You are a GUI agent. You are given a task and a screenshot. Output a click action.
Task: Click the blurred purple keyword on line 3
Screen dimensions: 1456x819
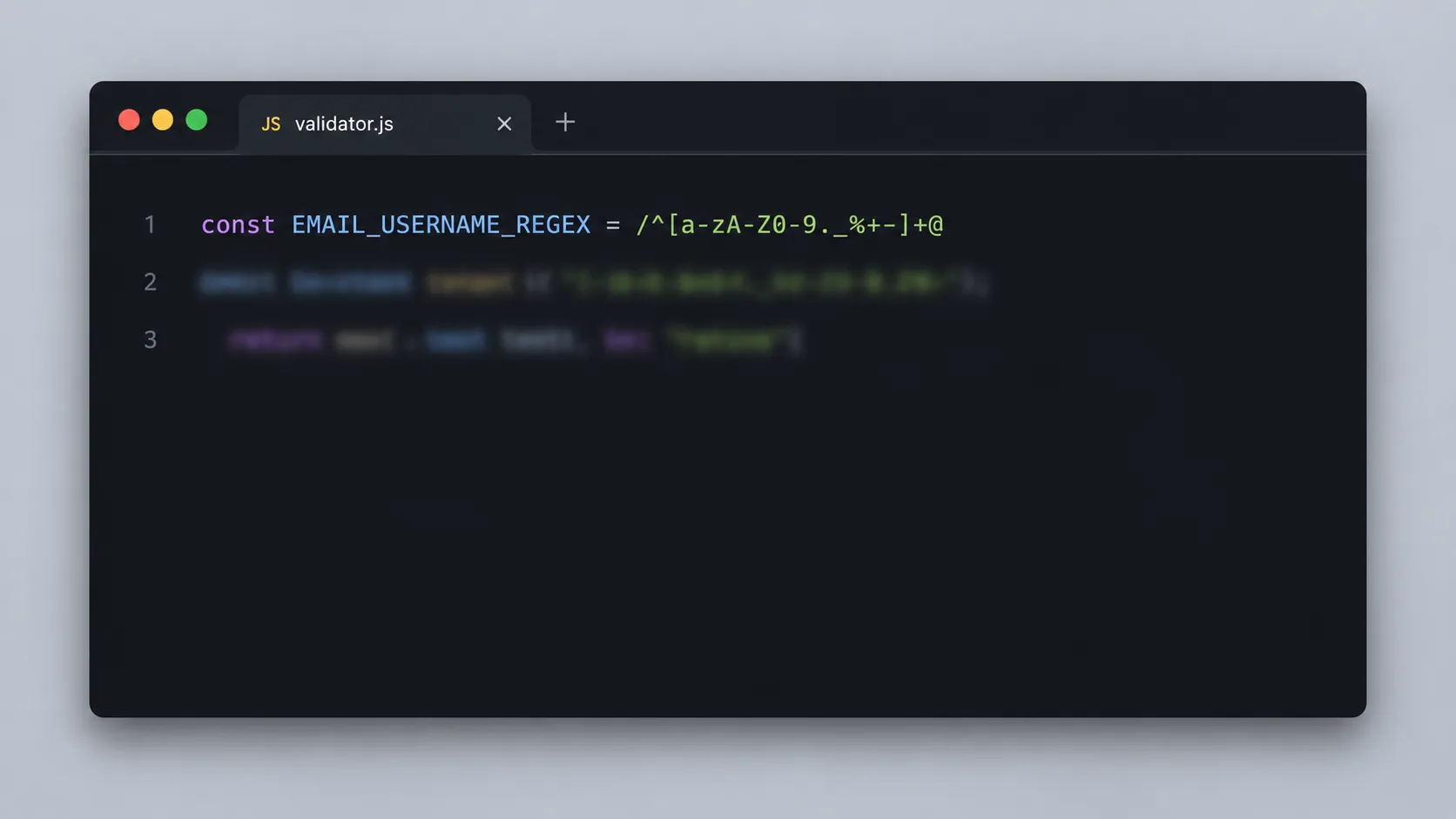(275, 339)
